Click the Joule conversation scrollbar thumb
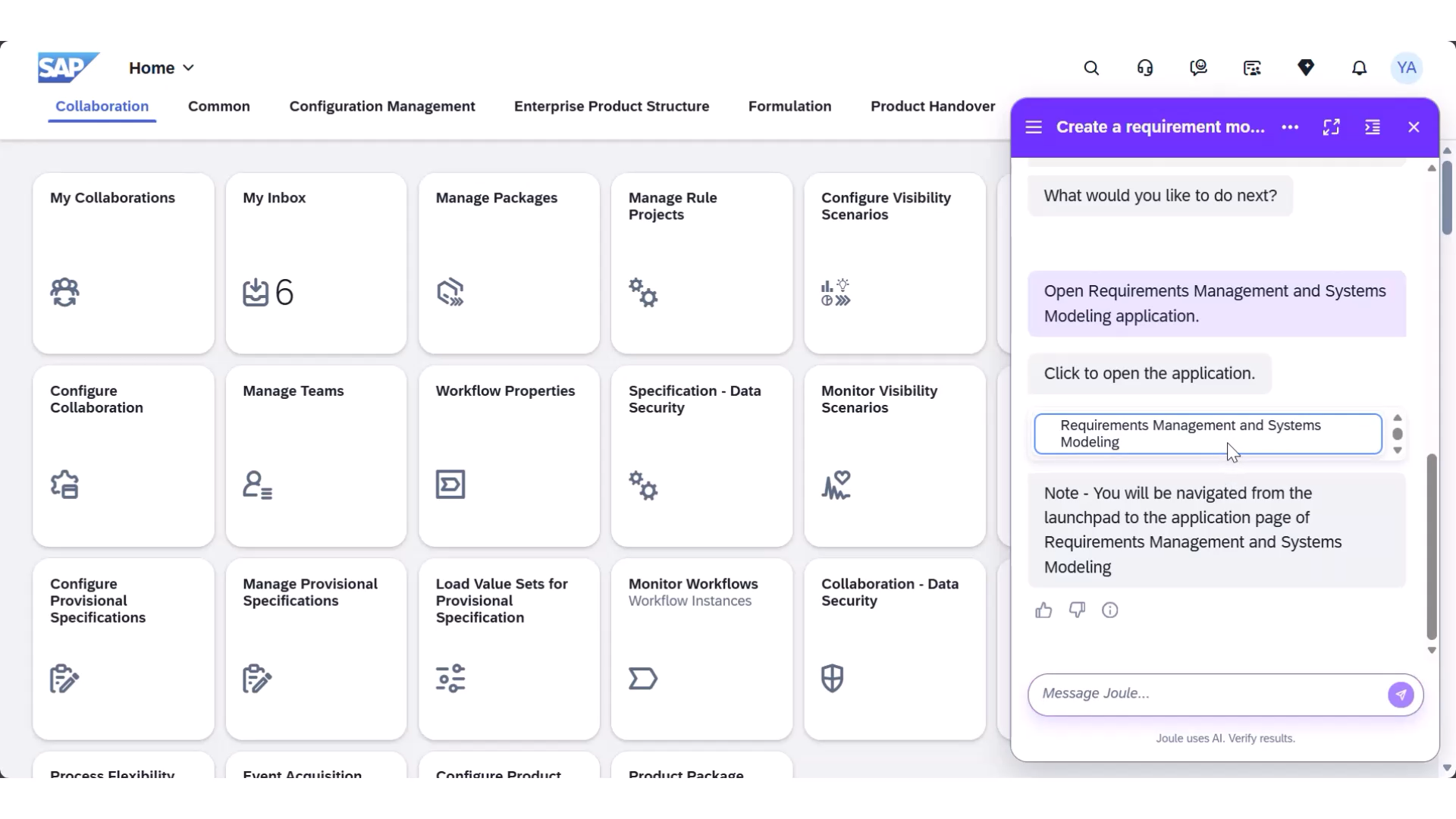Image resolution: width=1456 pixels, height=819 pixels. click(1431, 546)
